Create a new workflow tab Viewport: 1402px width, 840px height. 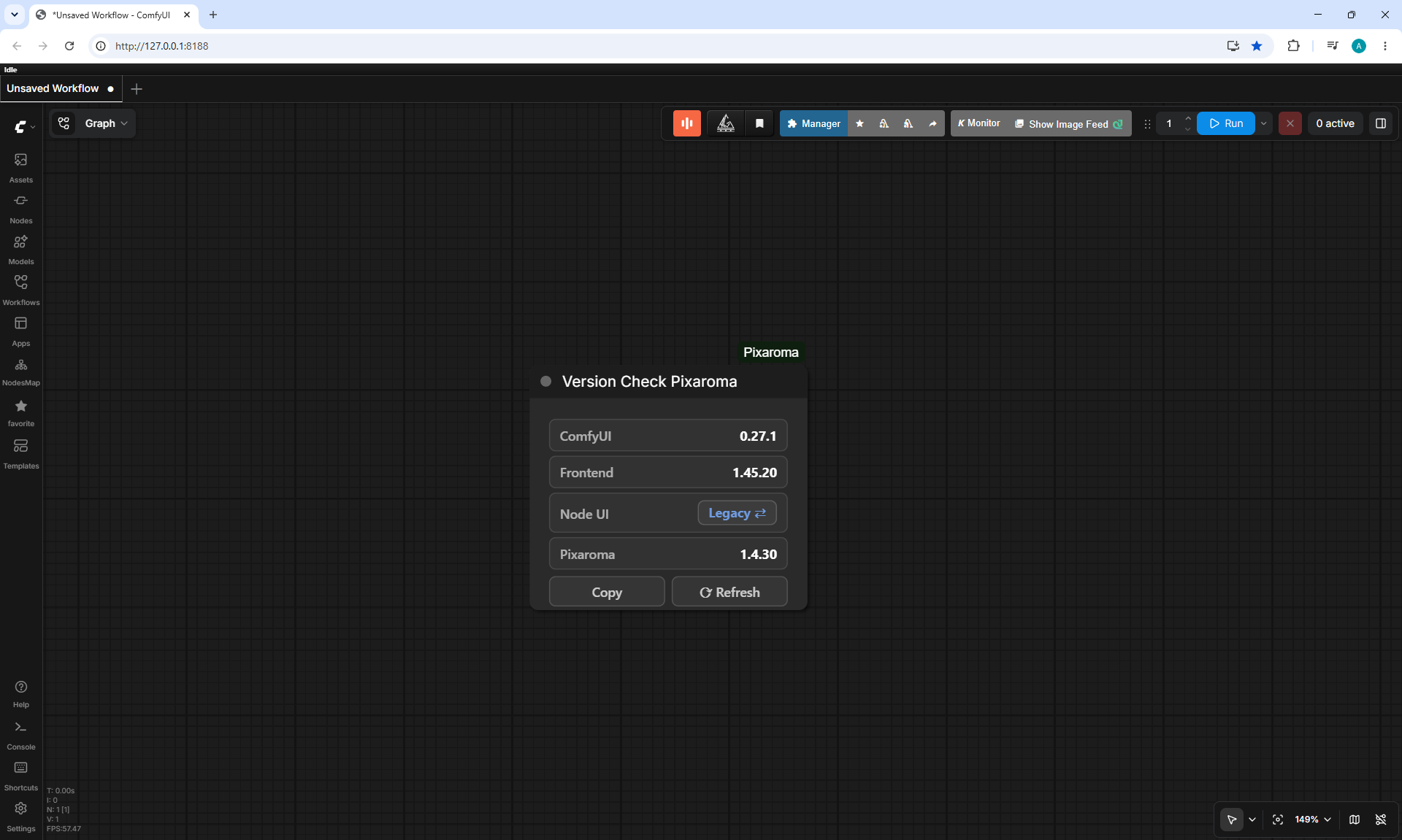coord(137,89)
